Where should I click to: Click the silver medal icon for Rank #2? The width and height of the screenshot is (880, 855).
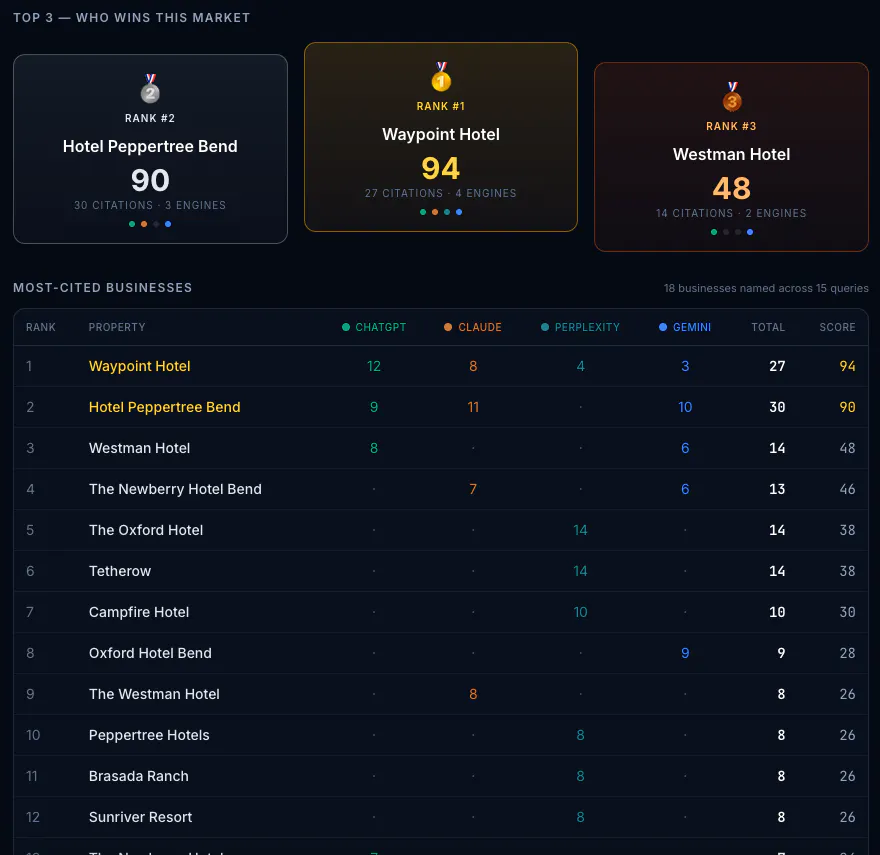click(x=150, y=88)
